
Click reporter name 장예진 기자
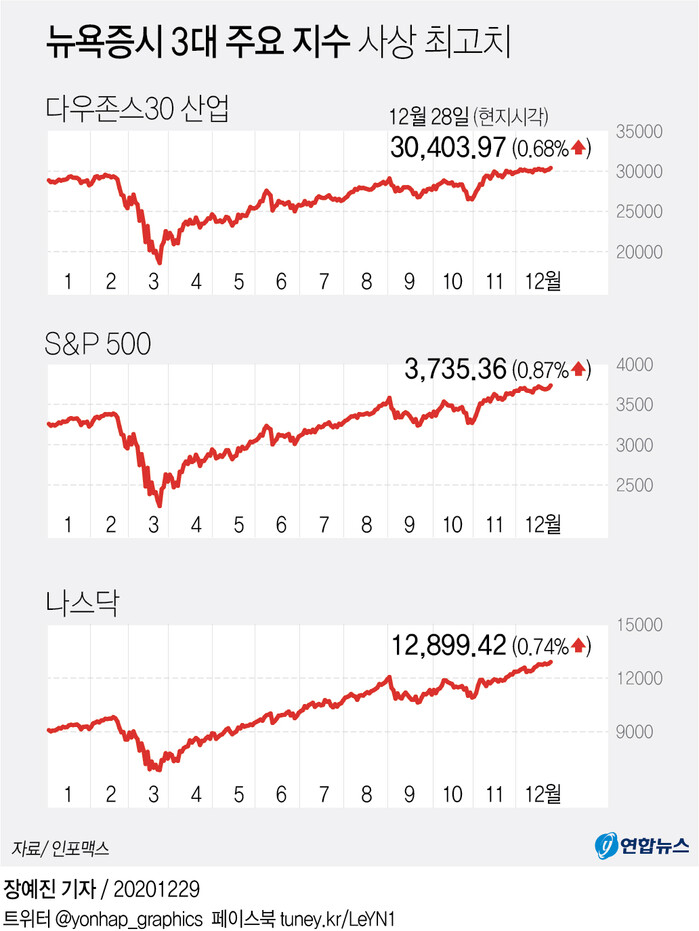click(x=54, y=888)
